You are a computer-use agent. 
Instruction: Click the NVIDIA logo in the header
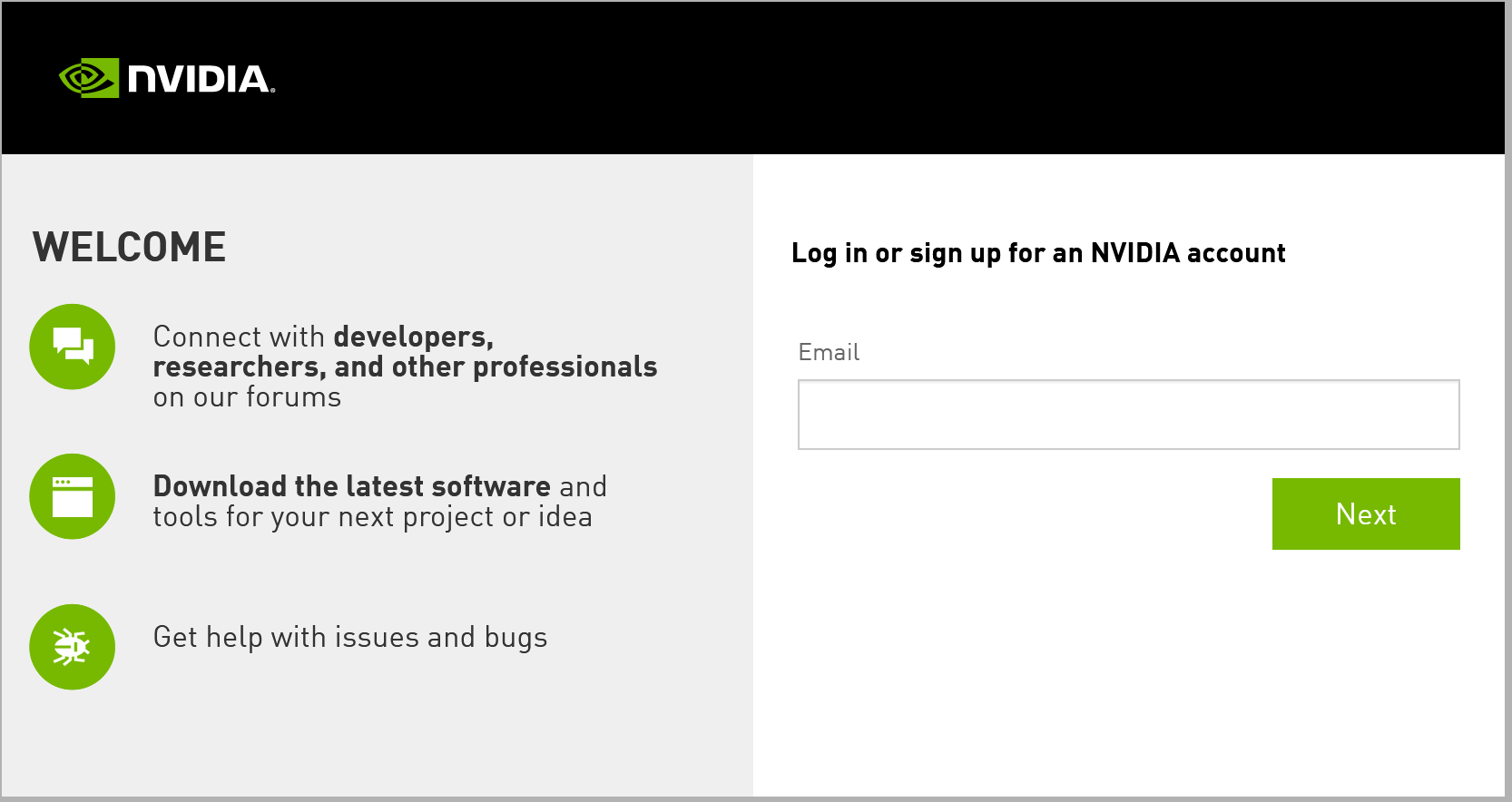coord(167,78)
